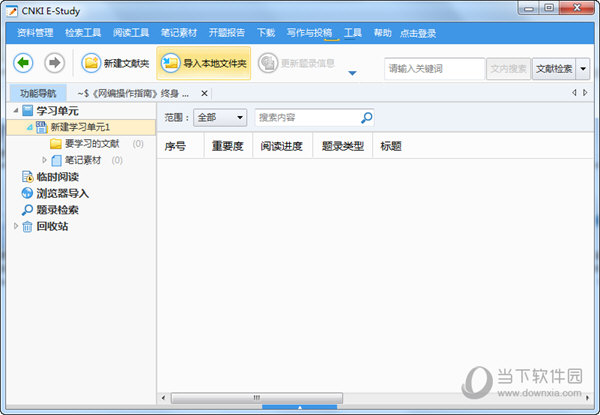This screenshot has width=600, height=415.
Task: Sort by the 重要度 column header
Action: point(228,146)
